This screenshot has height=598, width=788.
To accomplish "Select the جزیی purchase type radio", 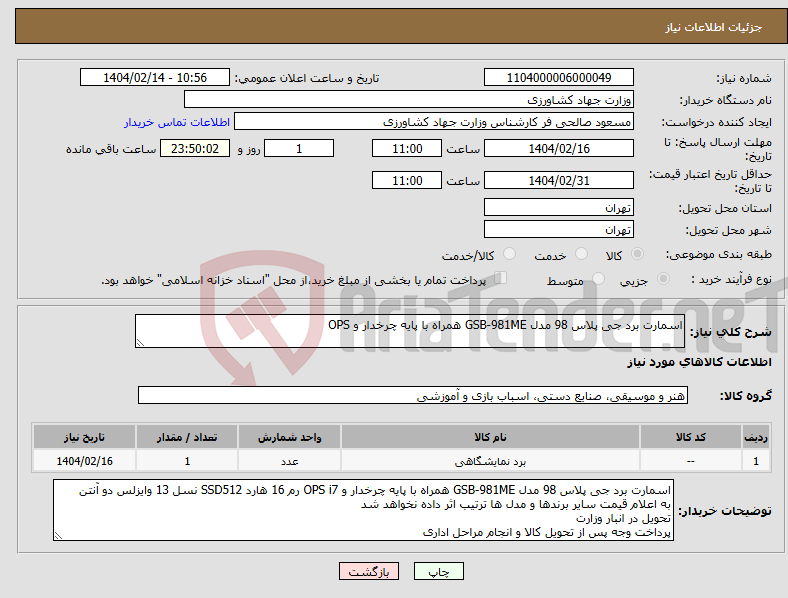I will (x=663, y=278).
